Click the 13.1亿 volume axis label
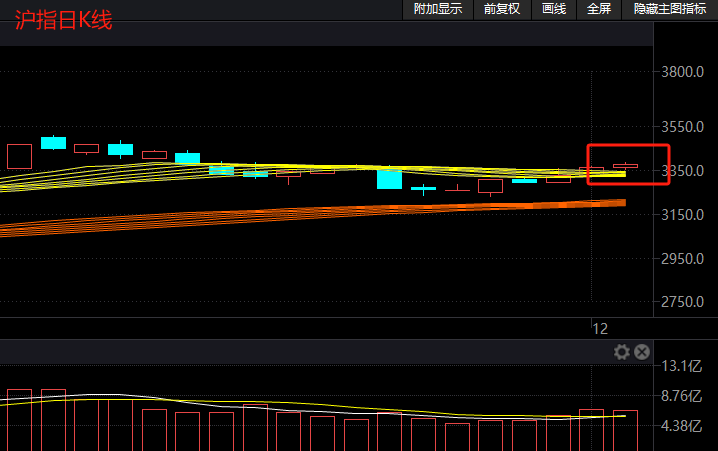 click(681, 366)
